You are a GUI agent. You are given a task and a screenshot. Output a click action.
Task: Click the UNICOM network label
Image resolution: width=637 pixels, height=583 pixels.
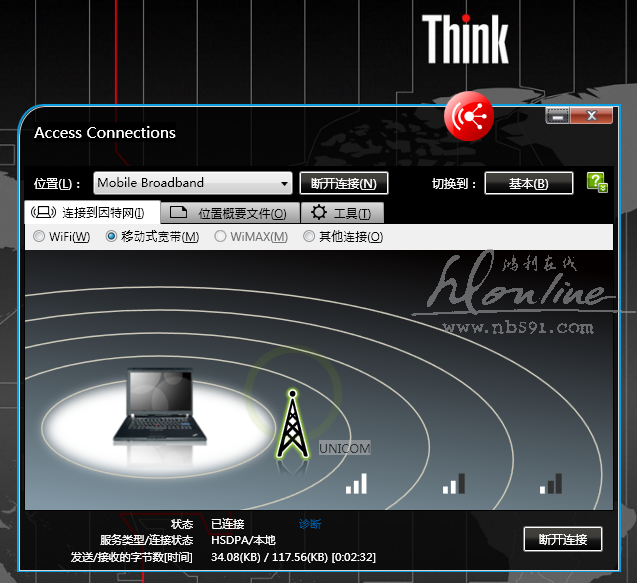344,449
